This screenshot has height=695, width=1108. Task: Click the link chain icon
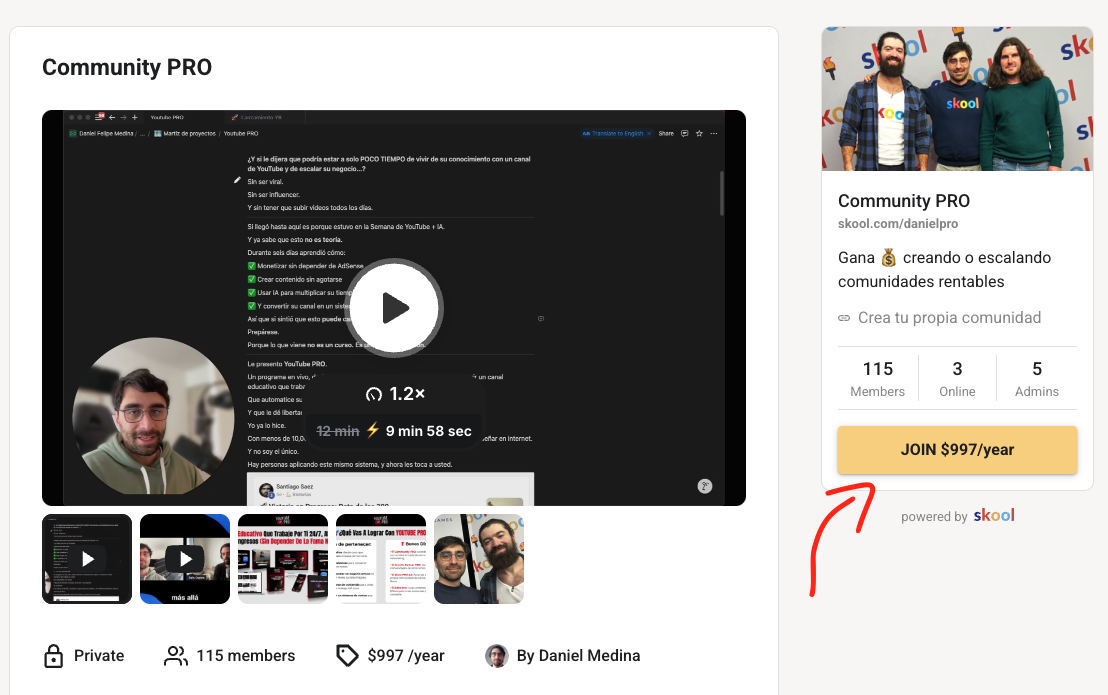click(x=844, y=318)
